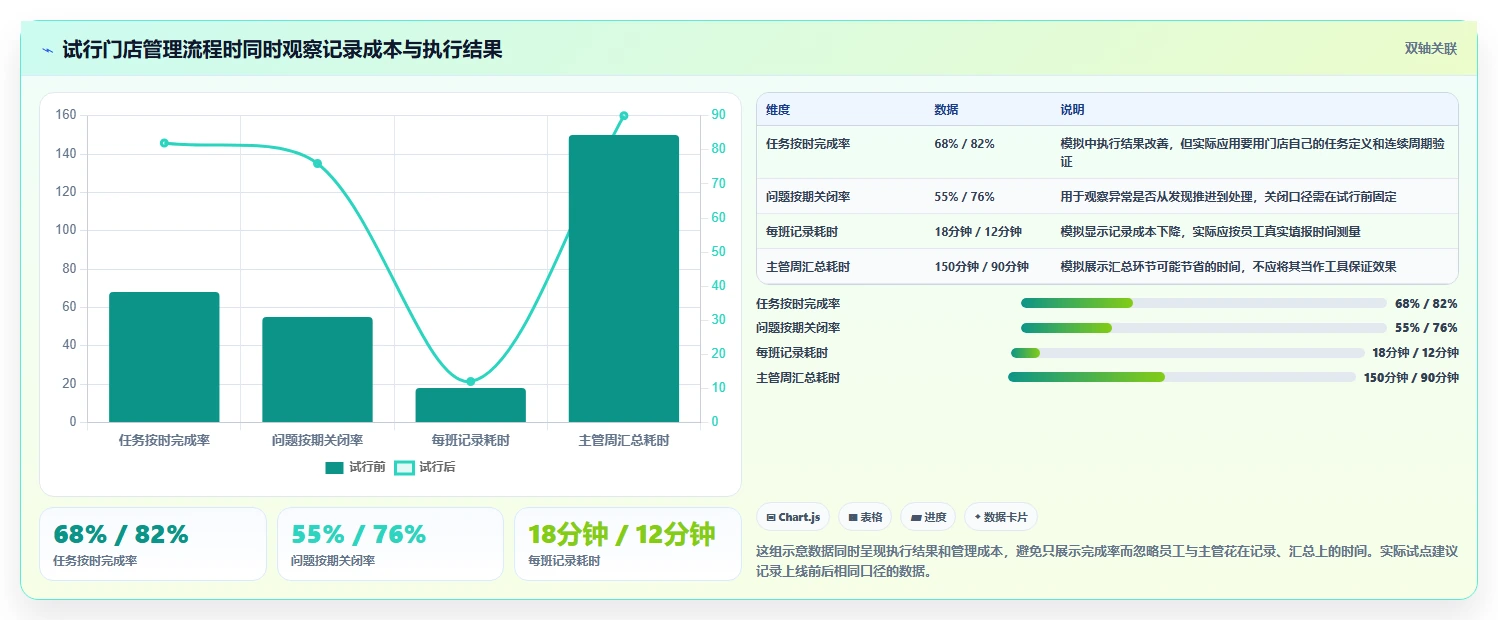Click the 表格 tag chip
Screen dimensions: 1498x620
pyautogui.click(x=865, y=517)
